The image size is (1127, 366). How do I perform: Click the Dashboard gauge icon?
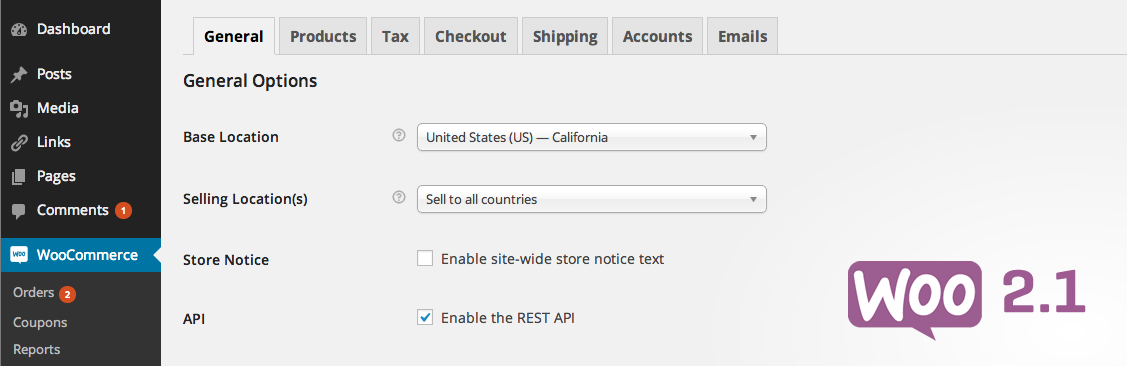click(x=19, y=29)
